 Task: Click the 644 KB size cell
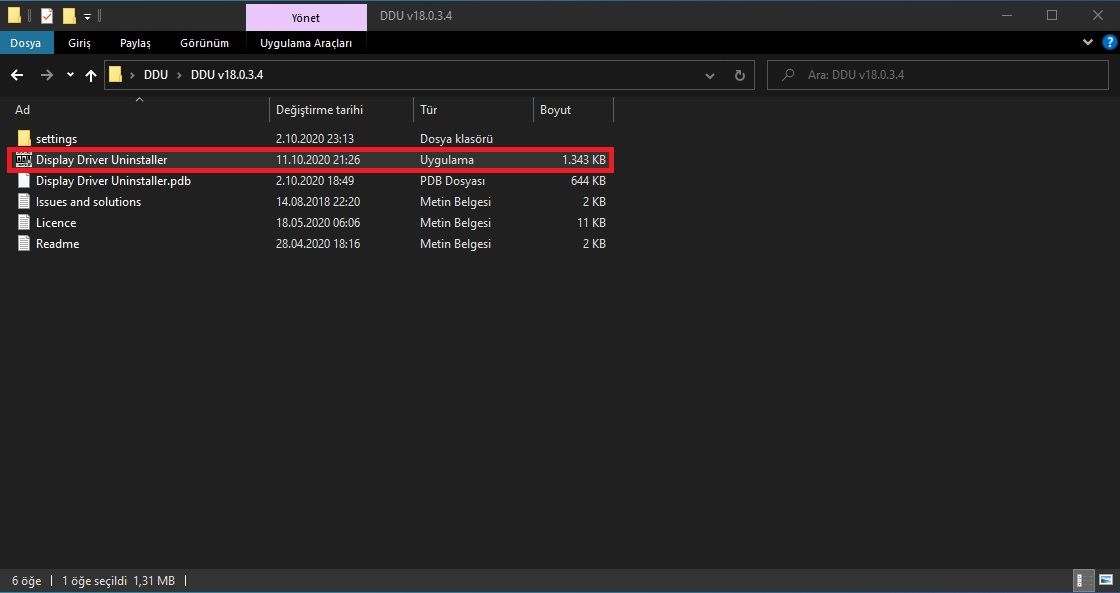tap(588, 181)
